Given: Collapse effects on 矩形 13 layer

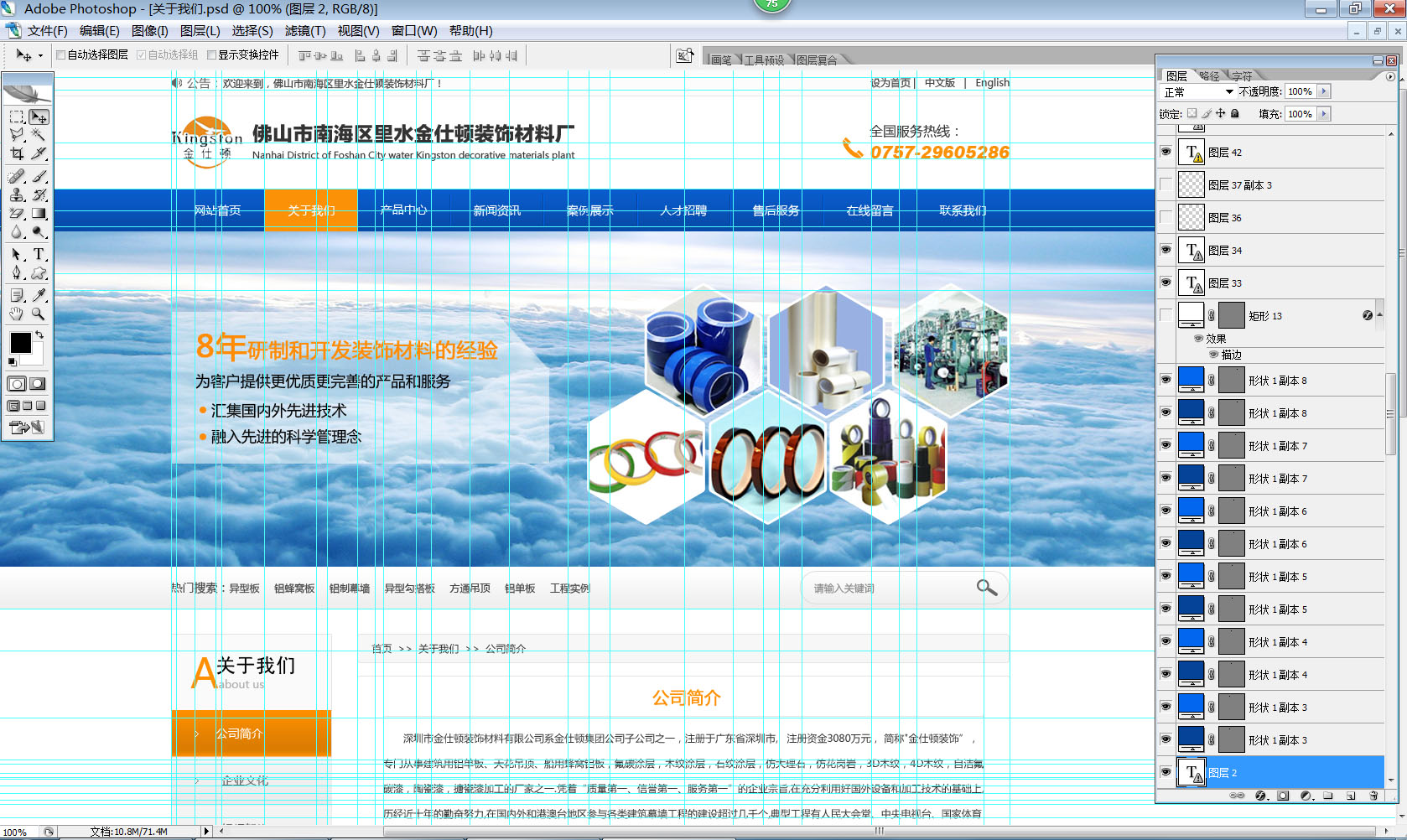Looking at the screenshot, I should click(1379, 315).
